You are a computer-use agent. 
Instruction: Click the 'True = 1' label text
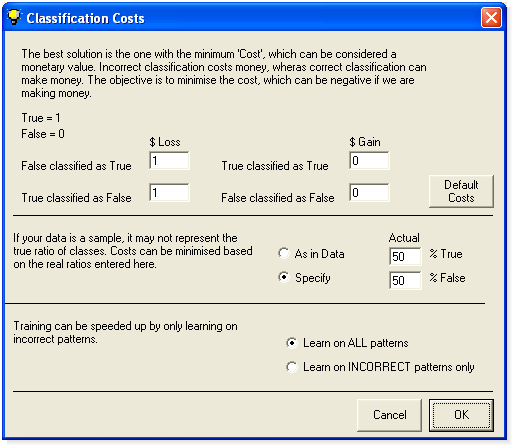click(41, 118)
